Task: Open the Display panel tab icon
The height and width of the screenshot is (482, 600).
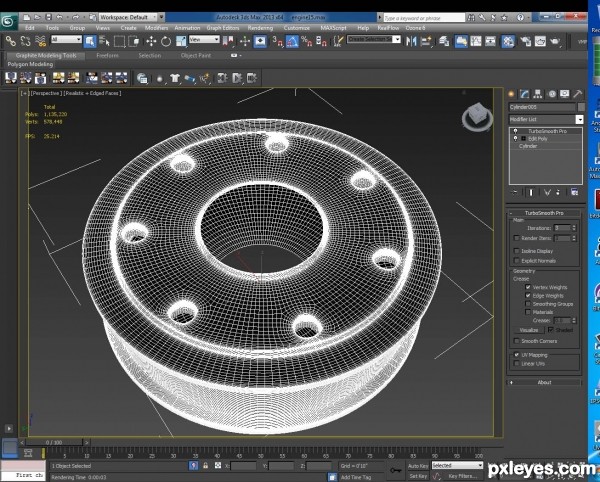Action: click(564, 94)
